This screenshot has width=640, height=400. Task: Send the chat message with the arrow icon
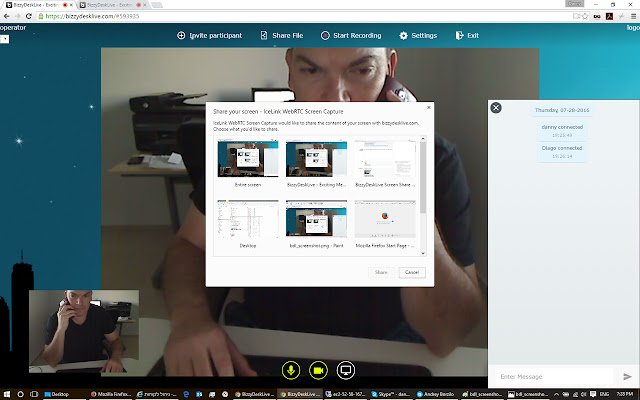pyautogui.click(x=627, y=376)
